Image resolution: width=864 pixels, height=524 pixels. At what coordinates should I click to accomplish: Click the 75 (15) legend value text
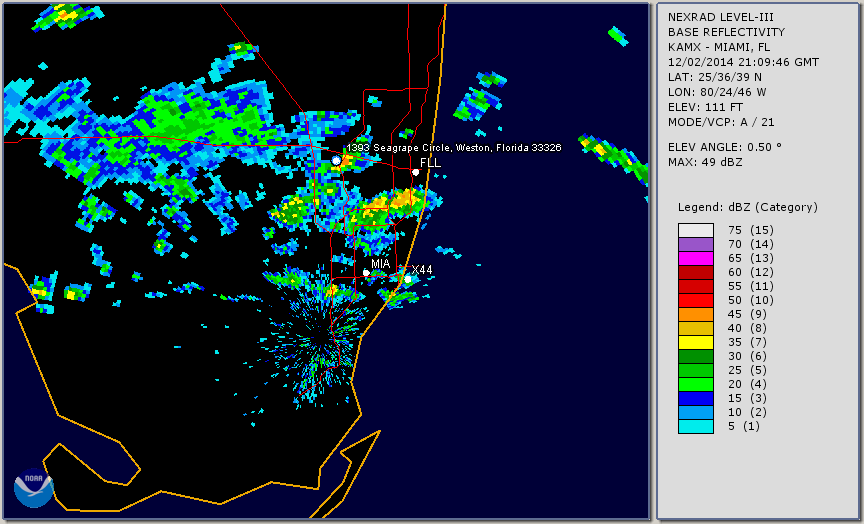click(750, 230)
